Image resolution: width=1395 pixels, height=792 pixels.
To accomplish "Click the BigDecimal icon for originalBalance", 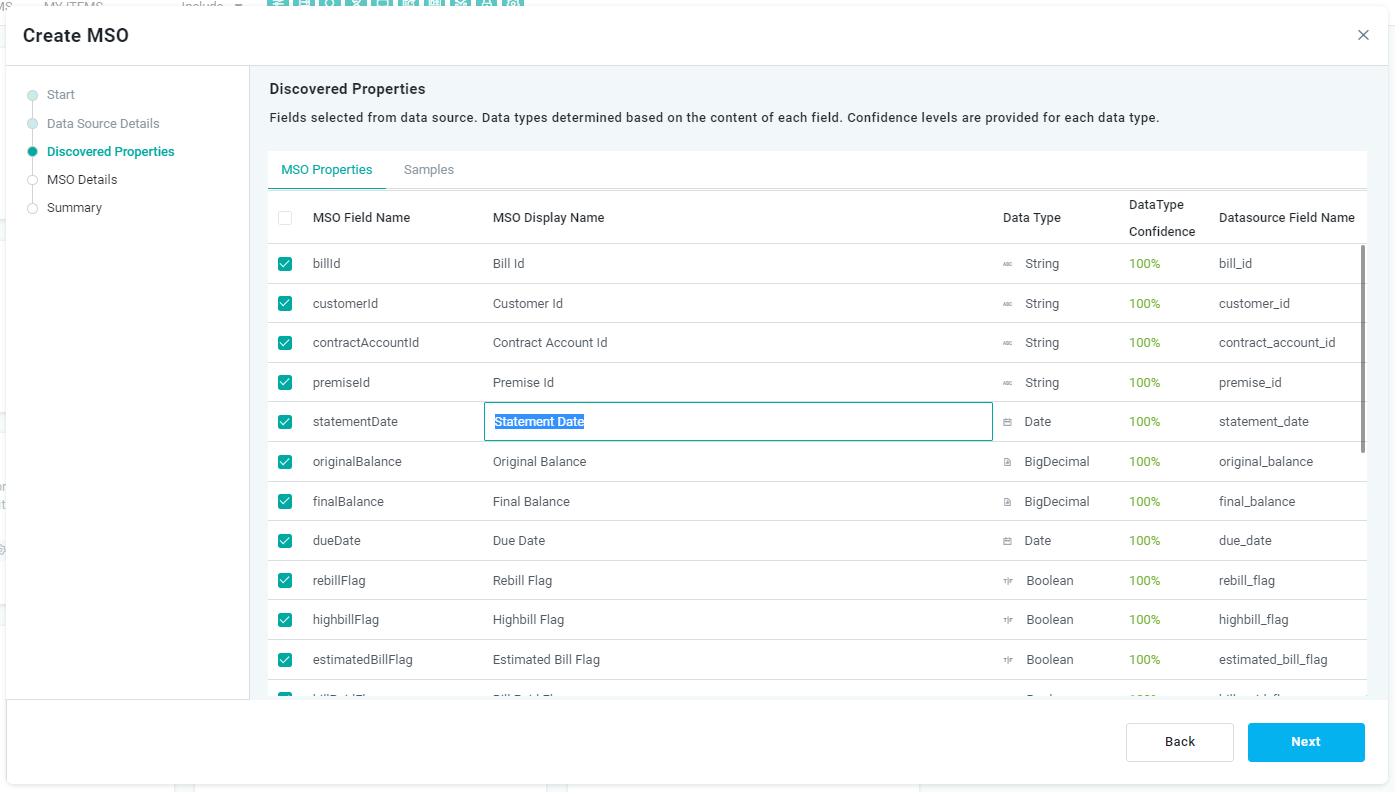I will (1007, 462).
